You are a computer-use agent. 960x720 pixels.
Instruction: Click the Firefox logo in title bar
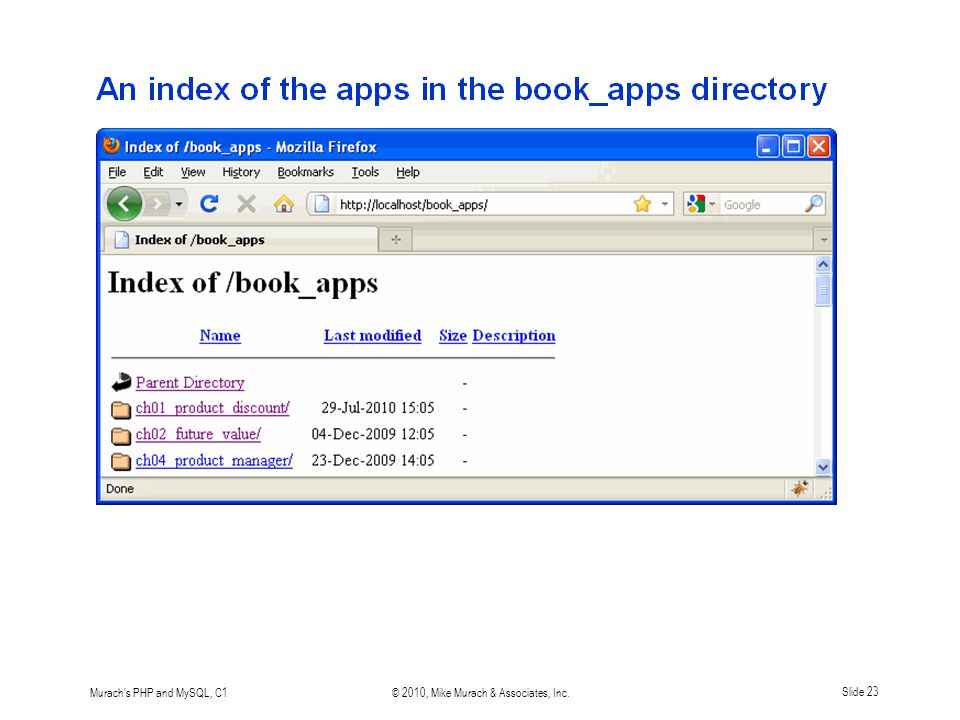(x=111, y=146)
